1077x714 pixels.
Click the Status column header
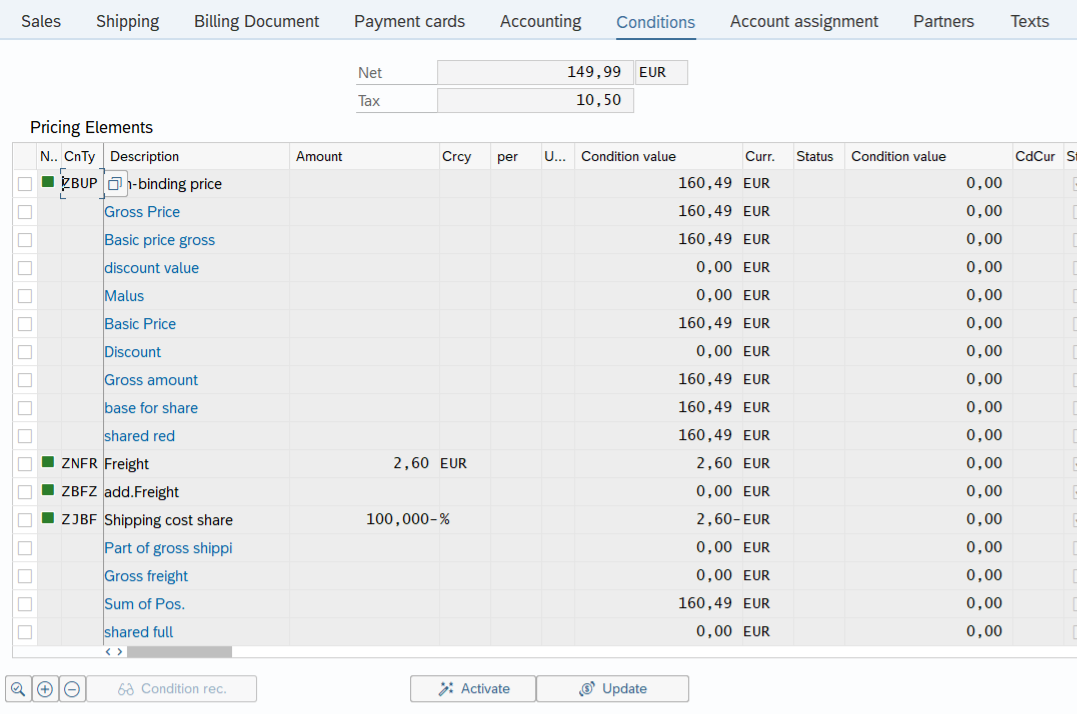pyautogui.click(x=819, y=157)
